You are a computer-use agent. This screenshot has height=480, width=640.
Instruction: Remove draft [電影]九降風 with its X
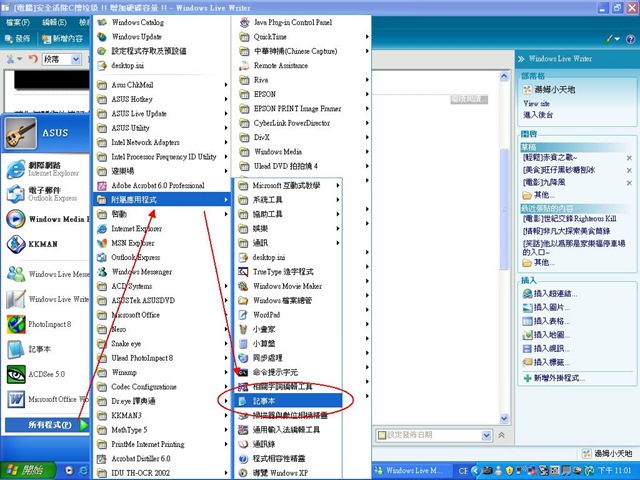point(629,183)
